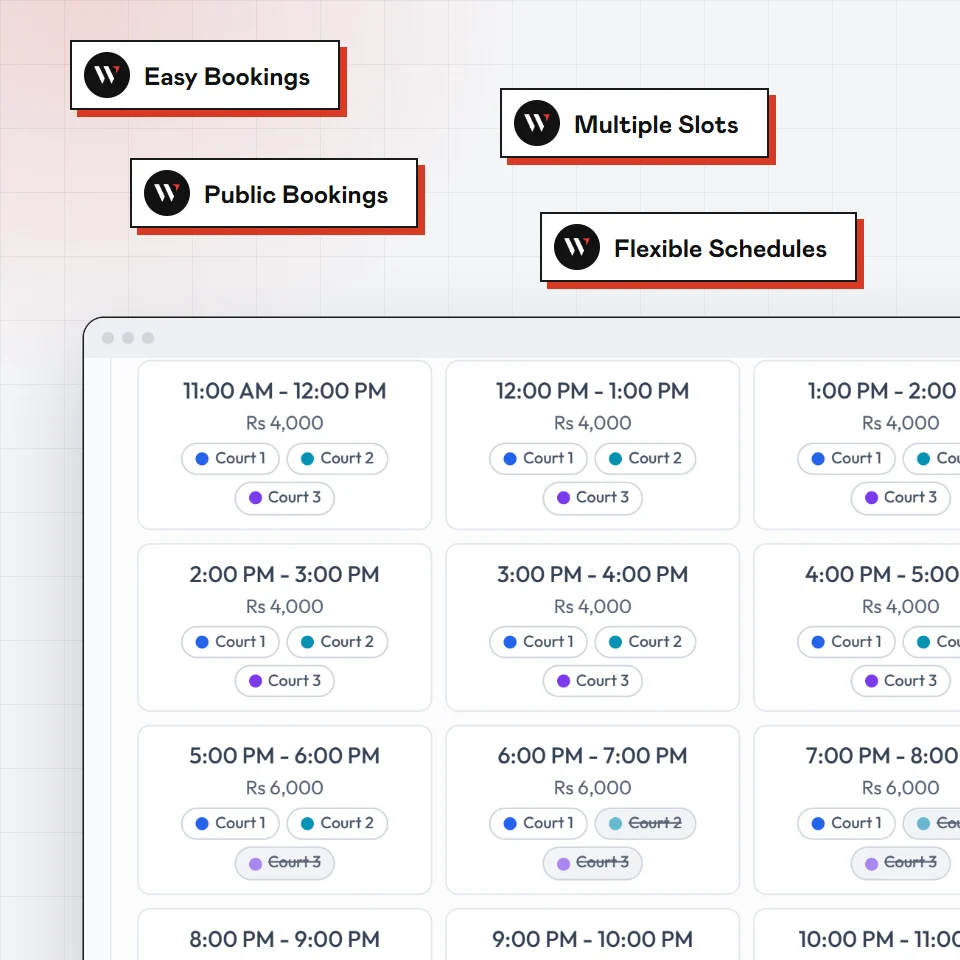
Task: Click the 6:00 PM - 7:00 PM time heading
Action: click(593, 756)
